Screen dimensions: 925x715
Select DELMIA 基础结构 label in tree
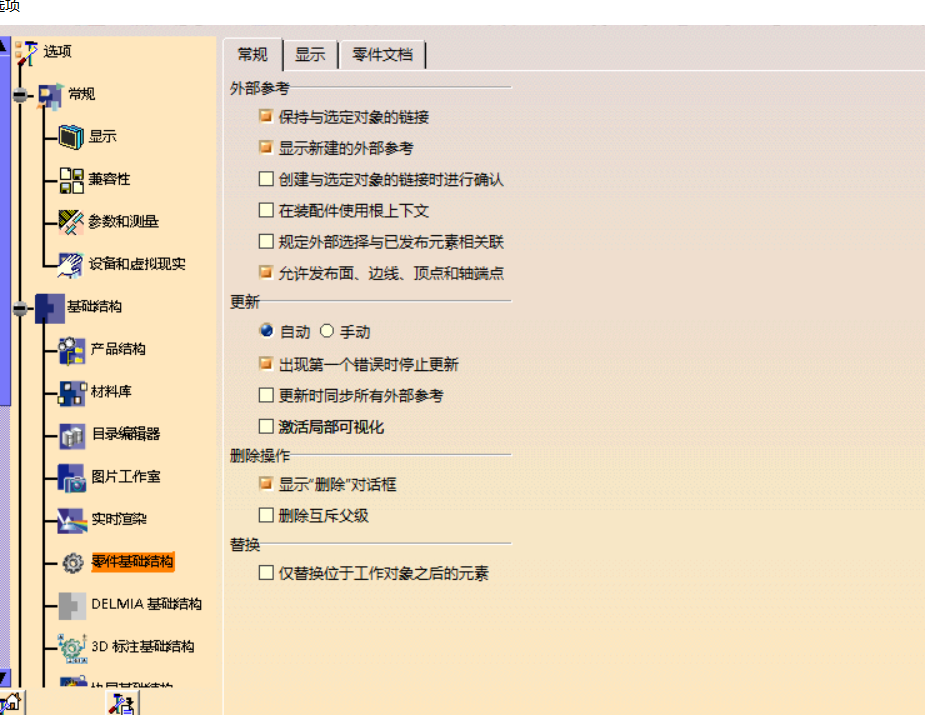146,605
